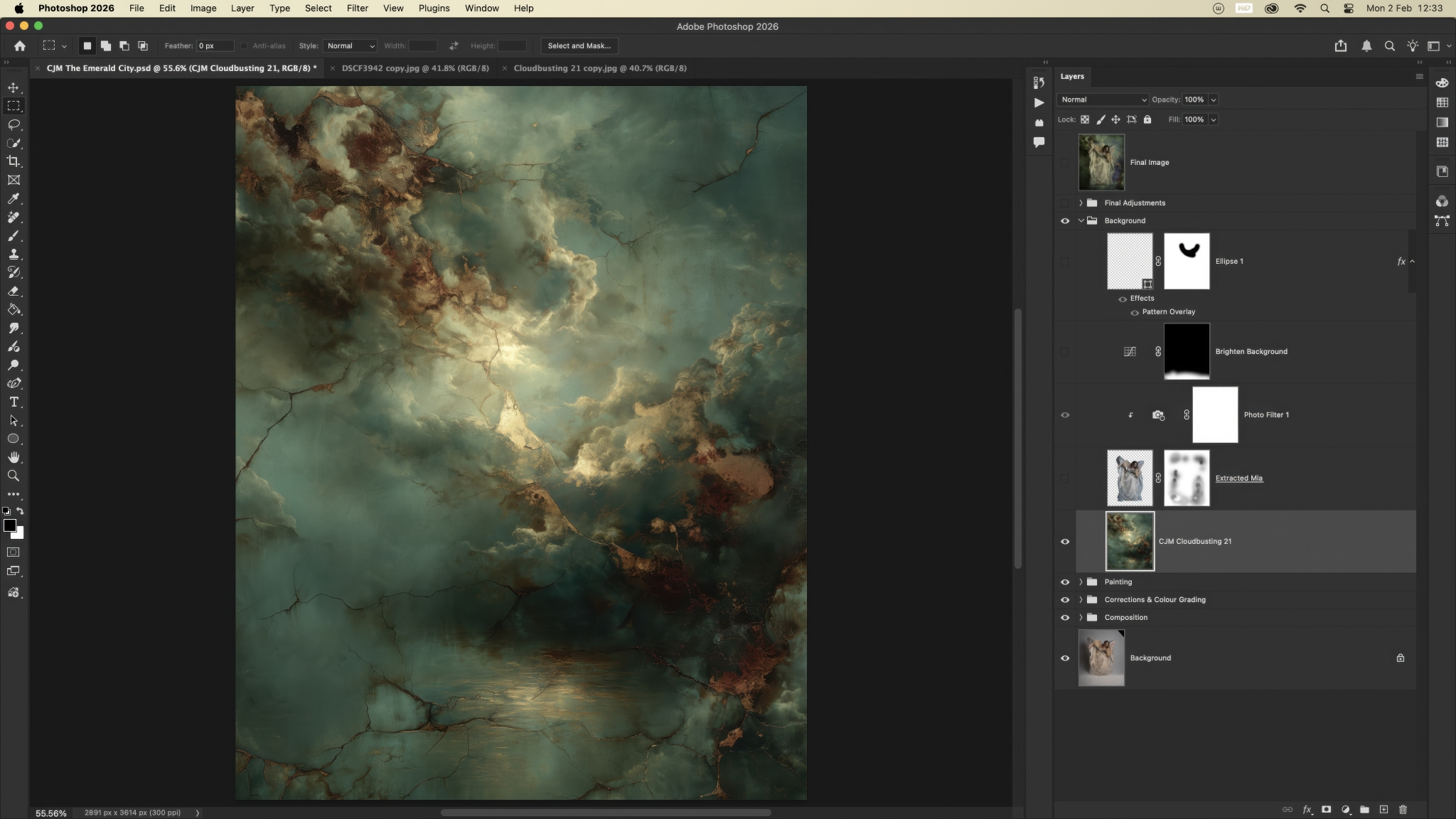Click the Select and Mask button
1456x819 pixels.
[x=579, y=45]
